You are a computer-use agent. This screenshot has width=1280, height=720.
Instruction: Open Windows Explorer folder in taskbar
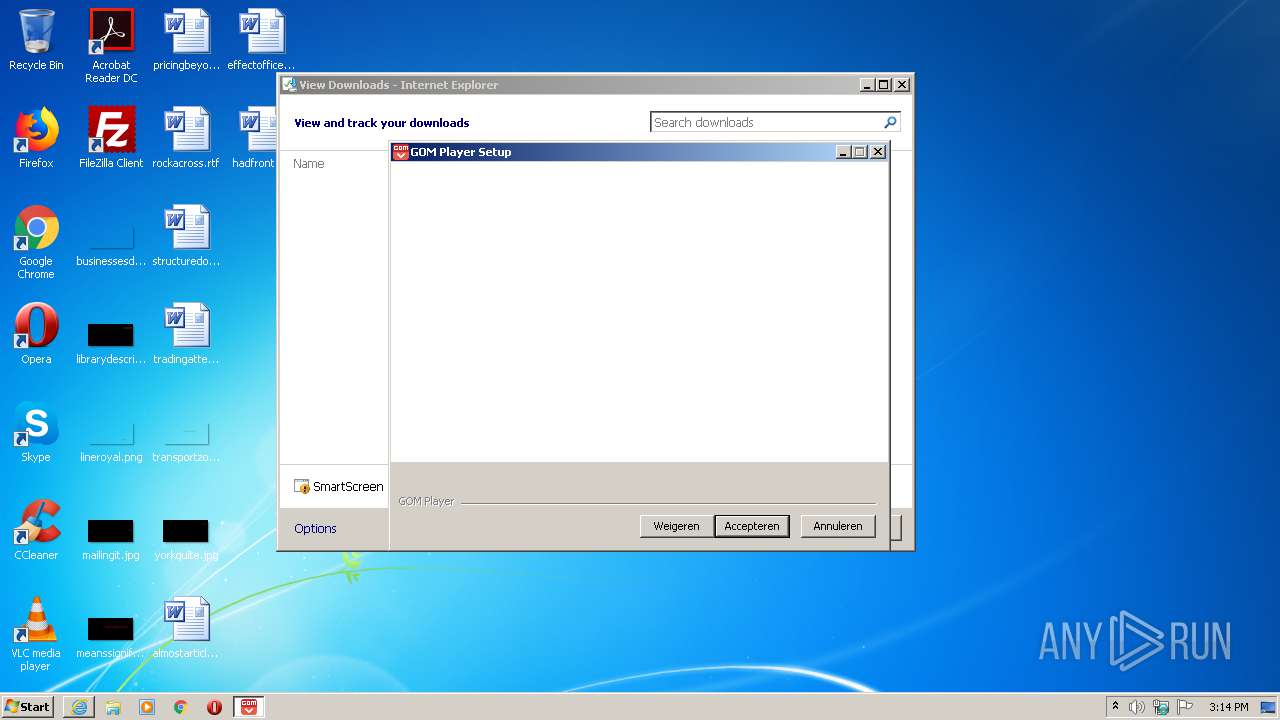point(113,707)
